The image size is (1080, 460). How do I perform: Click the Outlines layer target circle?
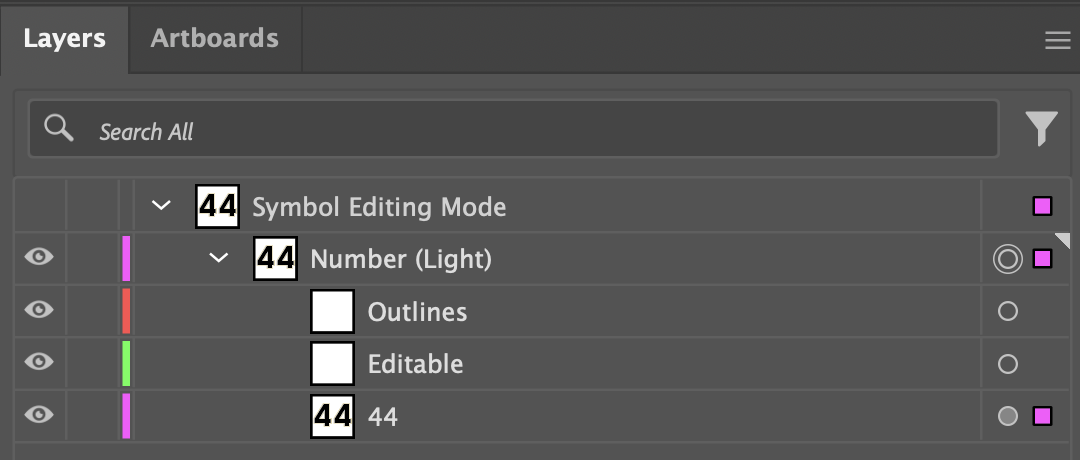coord(1007,312)
